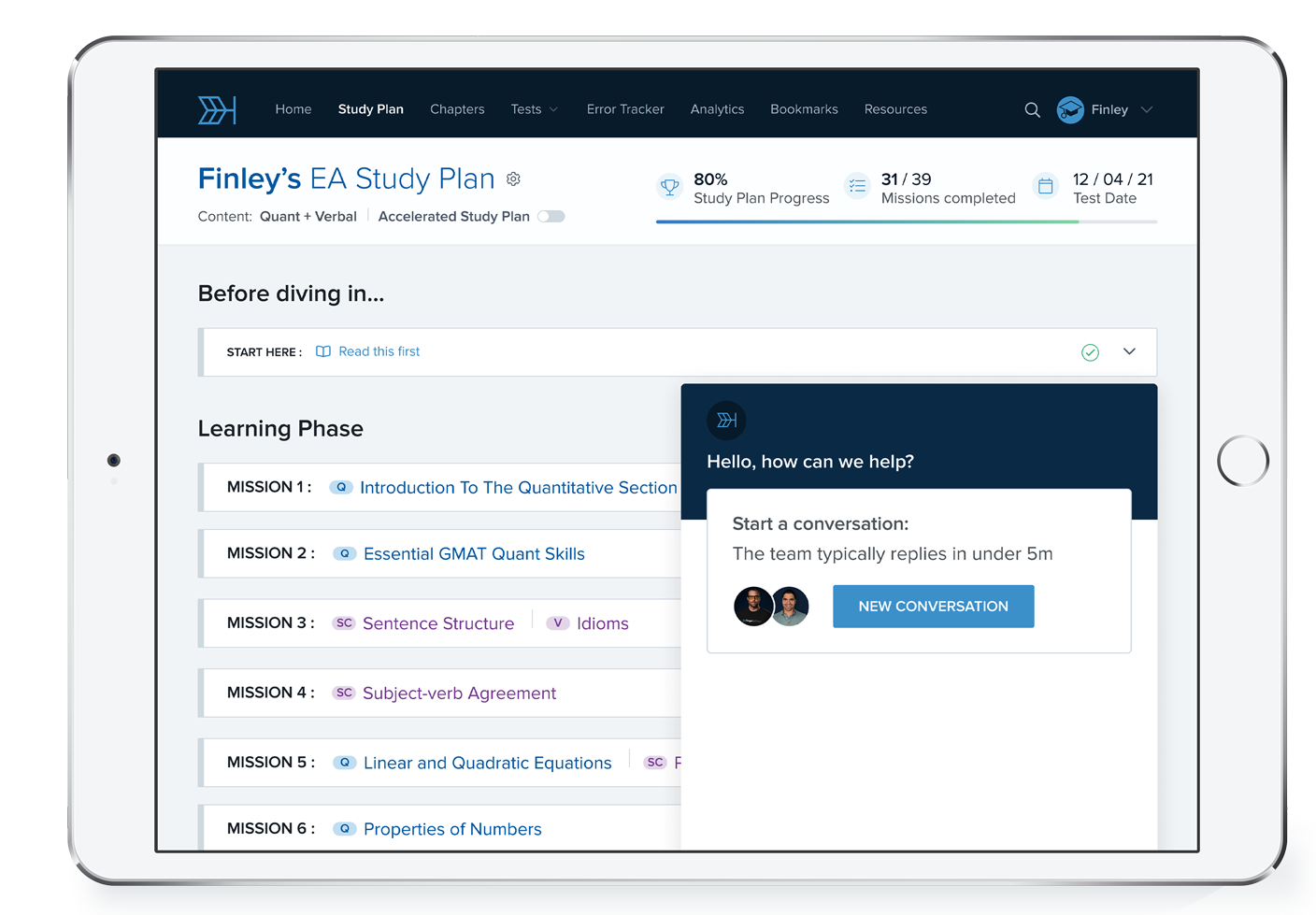Click the V badge next to Idioms
This screenshot has height=915, width=1316.
[x=558, y=622]
